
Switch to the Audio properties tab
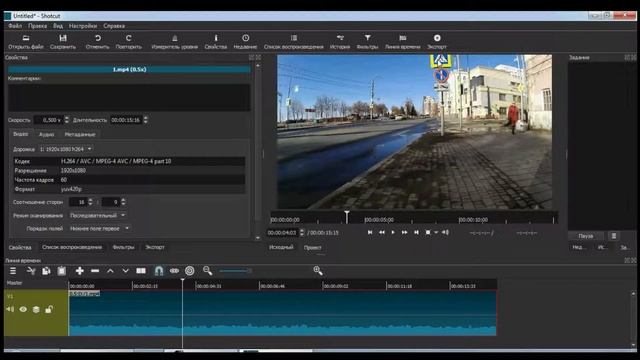pyautogui.click(x=47, y=134)
